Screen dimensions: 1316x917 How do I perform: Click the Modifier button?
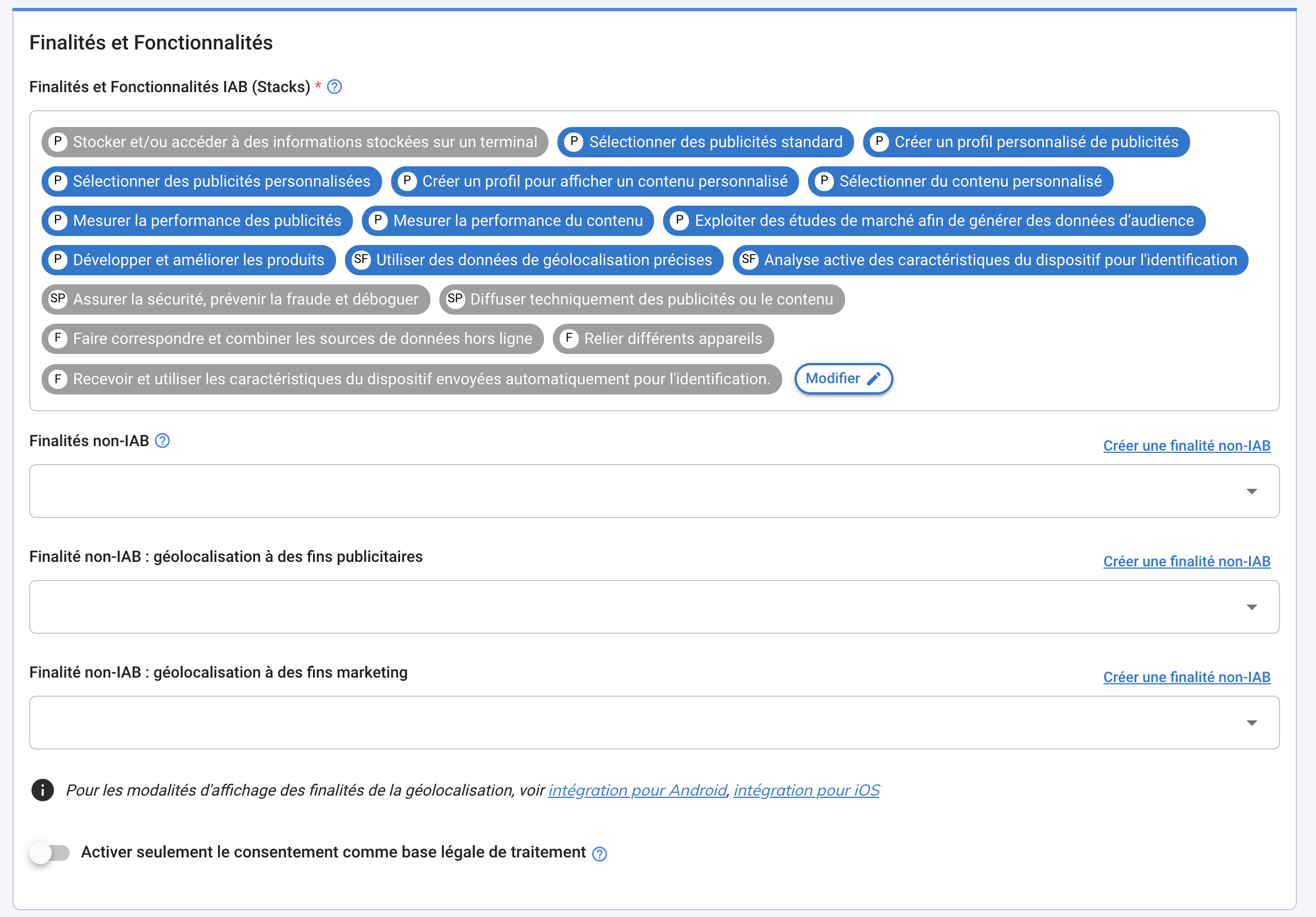[x=843, y=378]
